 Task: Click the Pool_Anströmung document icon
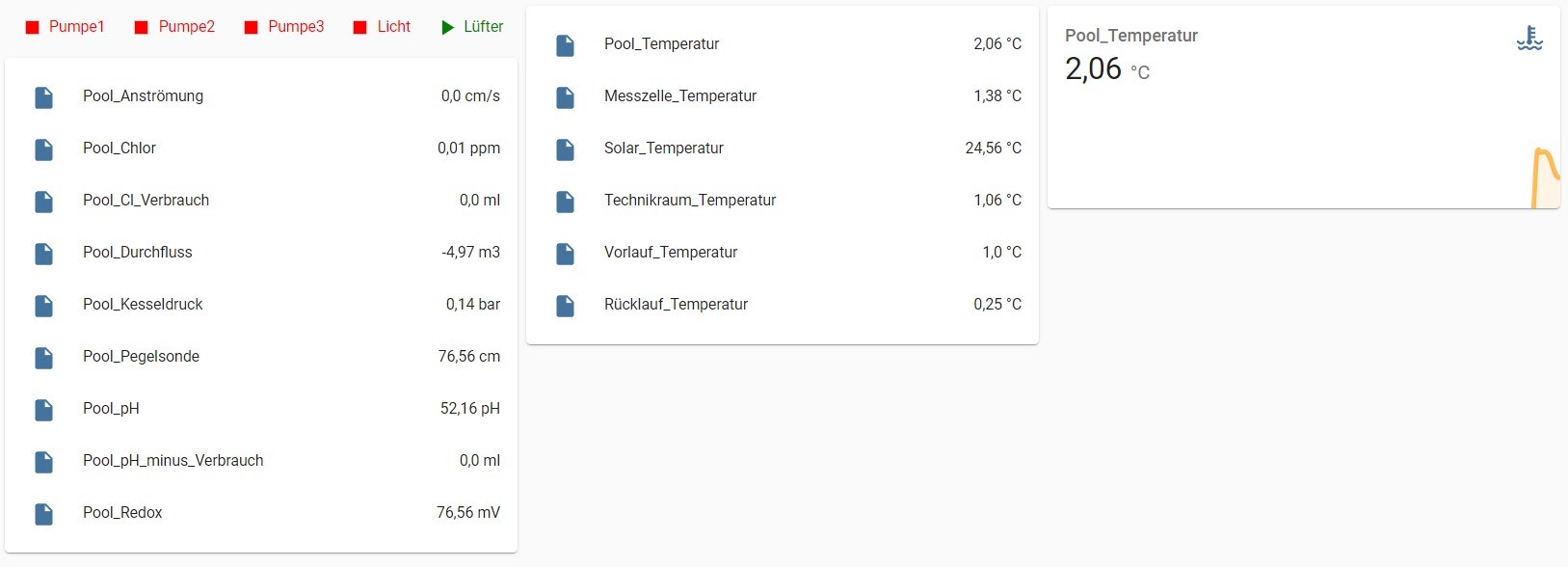[x=43, y=96]
